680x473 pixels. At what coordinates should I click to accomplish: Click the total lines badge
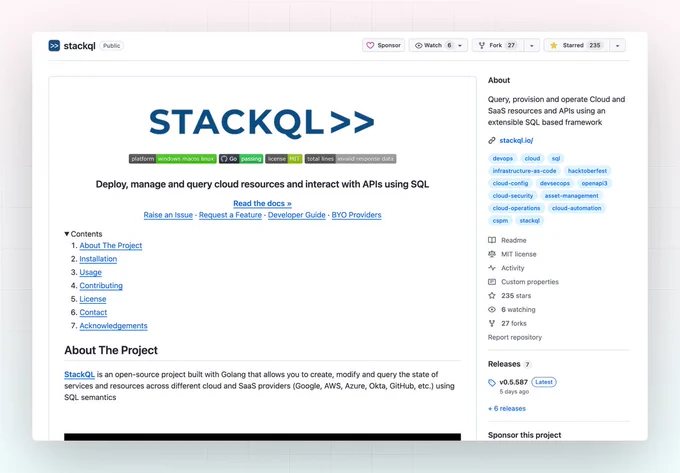pyautogui.click(x=350, y=159)
